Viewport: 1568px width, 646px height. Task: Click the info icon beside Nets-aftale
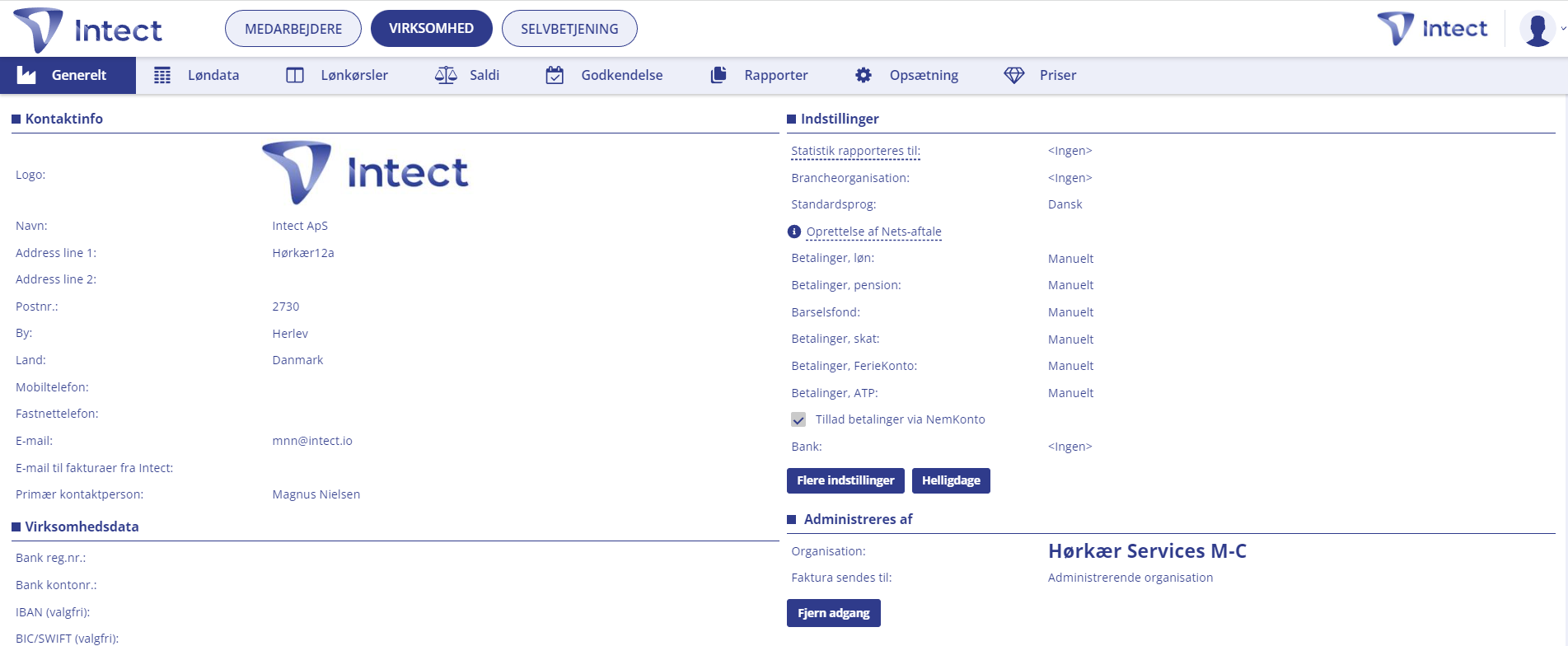point(794,232)
